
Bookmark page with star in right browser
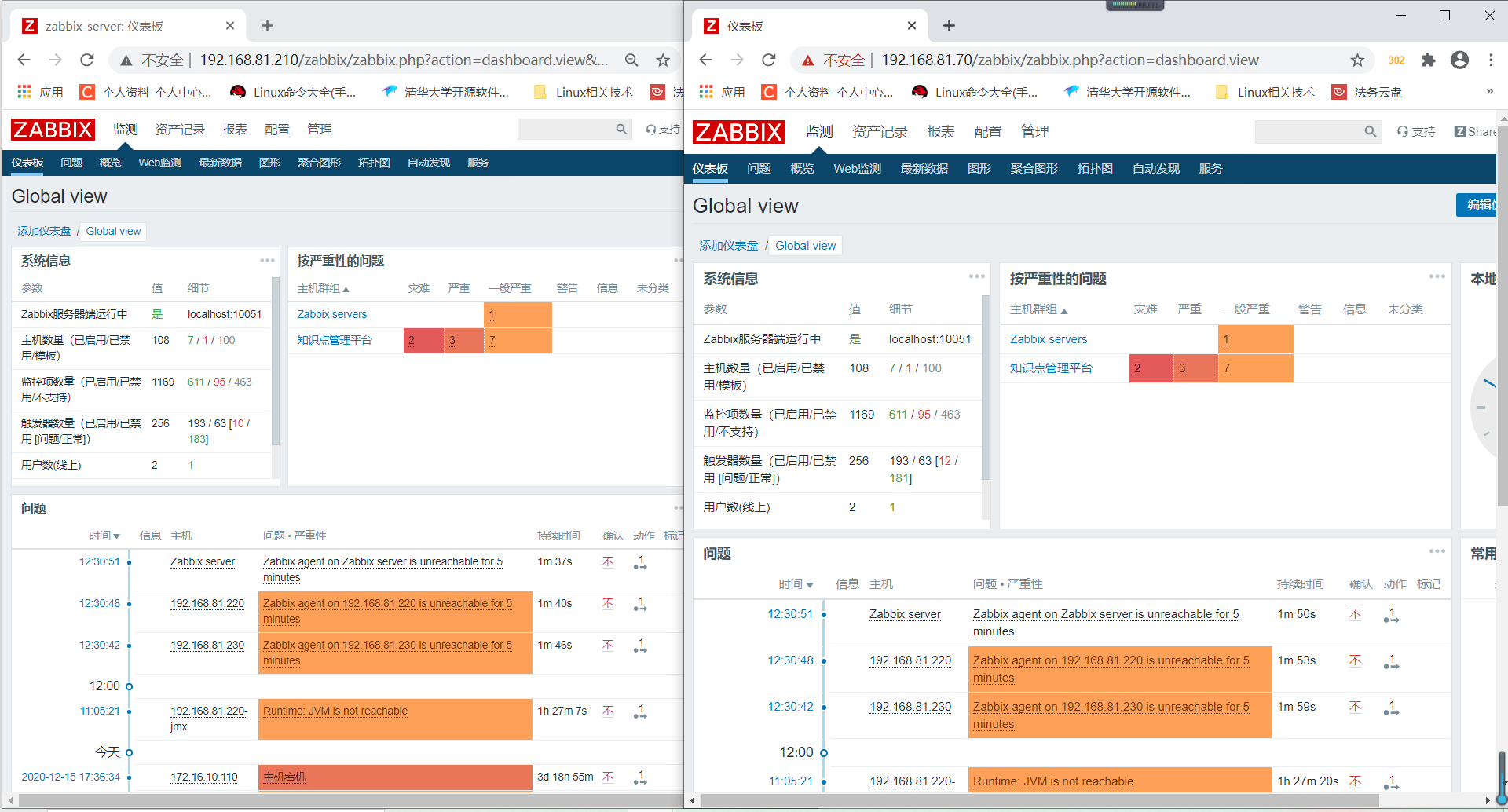[1357, 60]
